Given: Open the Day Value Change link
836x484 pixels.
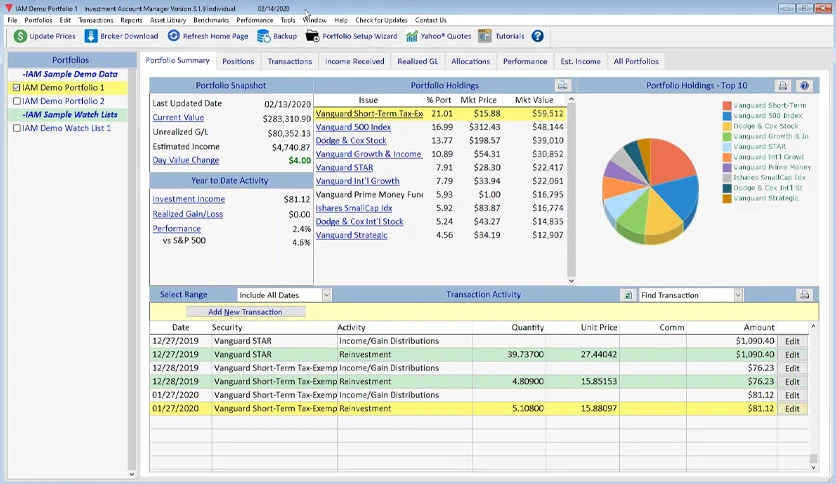Looking at the screenshot, I should pyautogui.click(x=186, y=160).
